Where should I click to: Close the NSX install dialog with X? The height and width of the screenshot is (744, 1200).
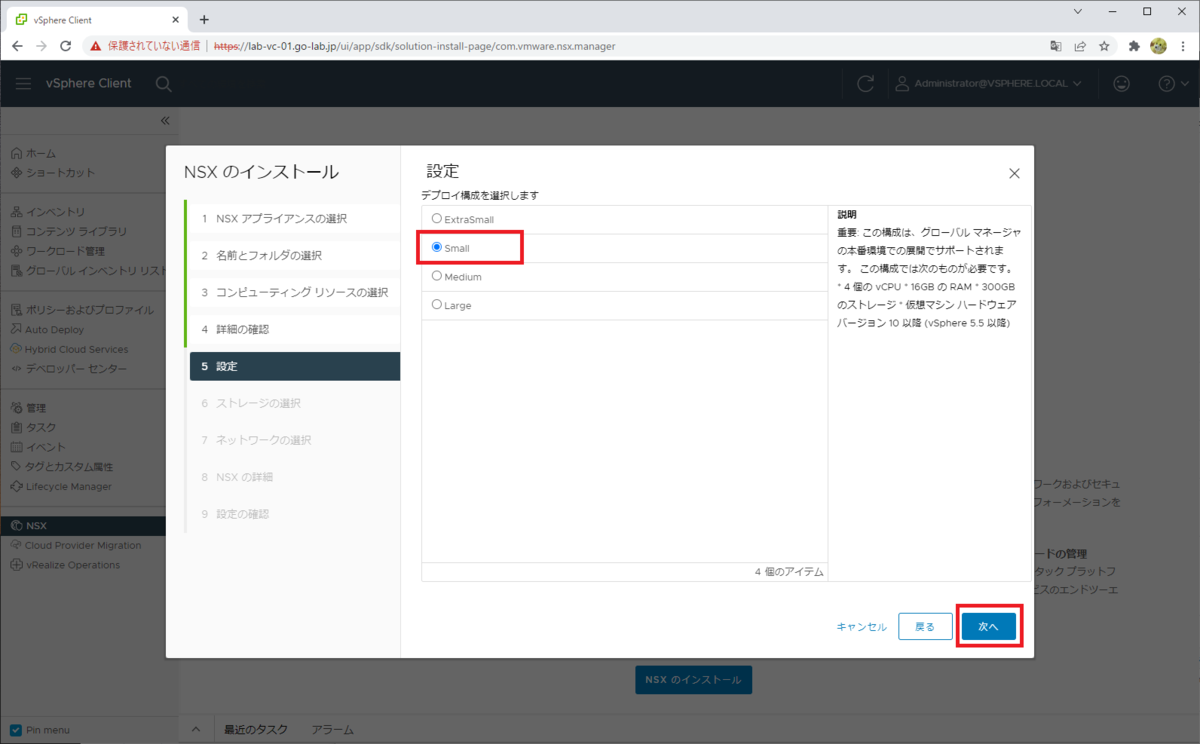[1014, 173]
